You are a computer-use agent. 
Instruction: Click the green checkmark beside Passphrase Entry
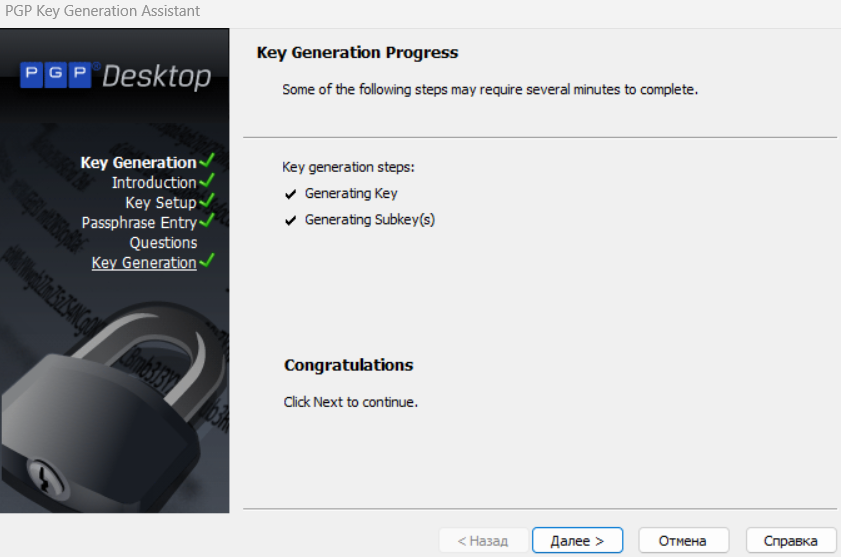coord(207,220)
